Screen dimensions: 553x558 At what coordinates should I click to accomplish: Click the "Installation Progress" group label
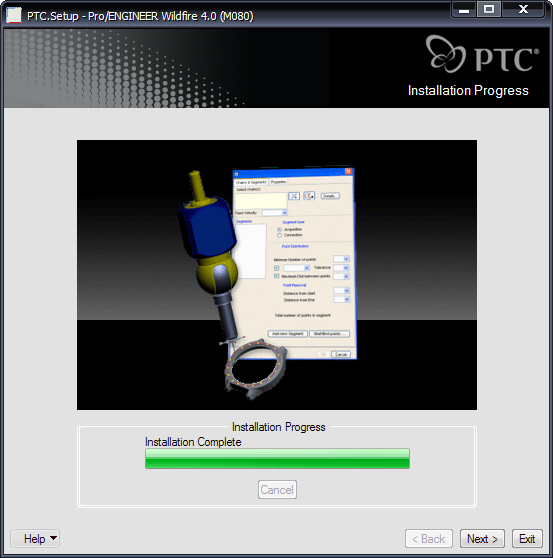tap(279, 427)
